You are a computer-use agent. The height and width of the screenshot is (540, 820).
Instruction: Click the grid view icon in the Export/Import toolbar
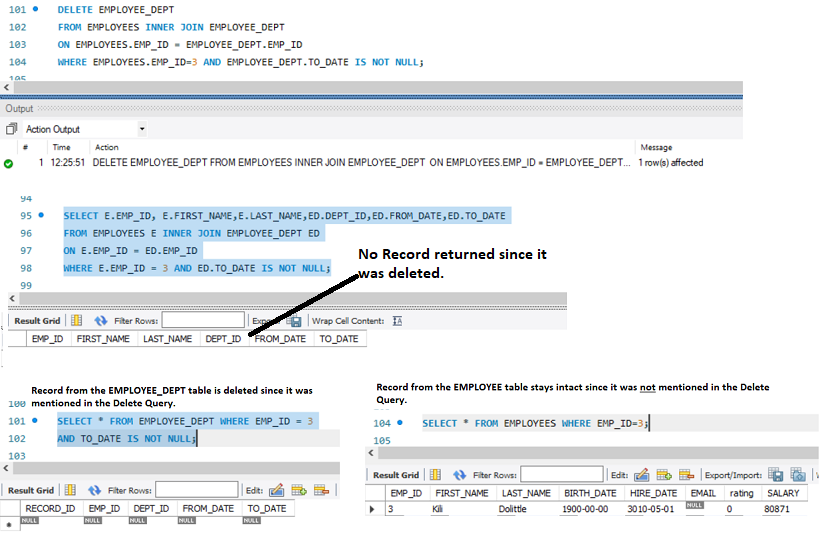coord(435,474)
